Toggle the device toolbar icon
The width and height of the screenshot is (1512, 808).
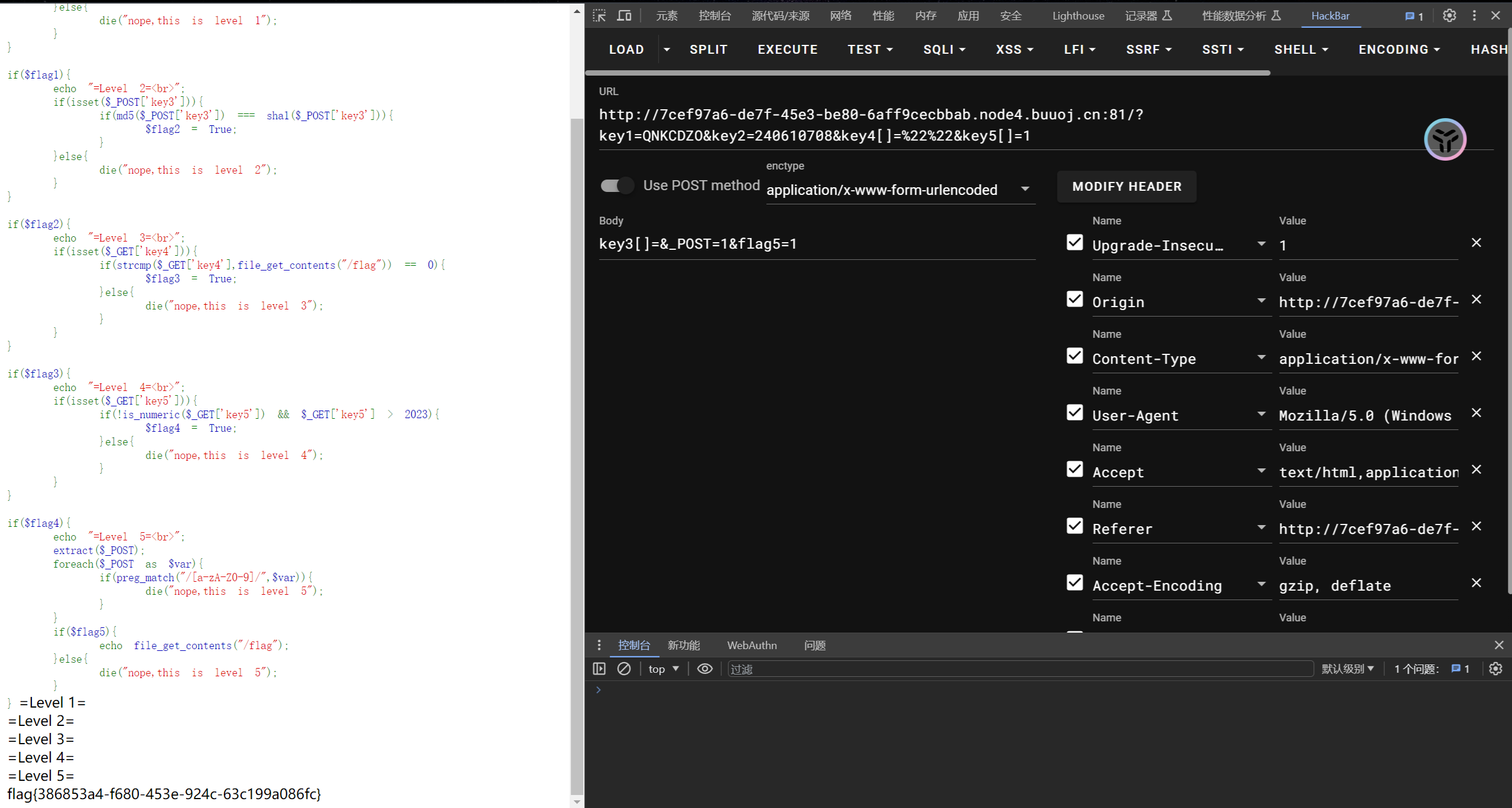pos(624,15)
